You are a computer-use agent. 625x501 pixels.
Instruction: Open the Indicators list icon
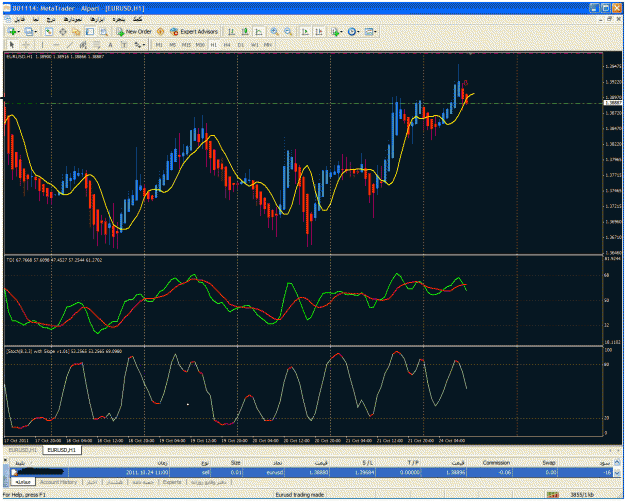[335, 31]
